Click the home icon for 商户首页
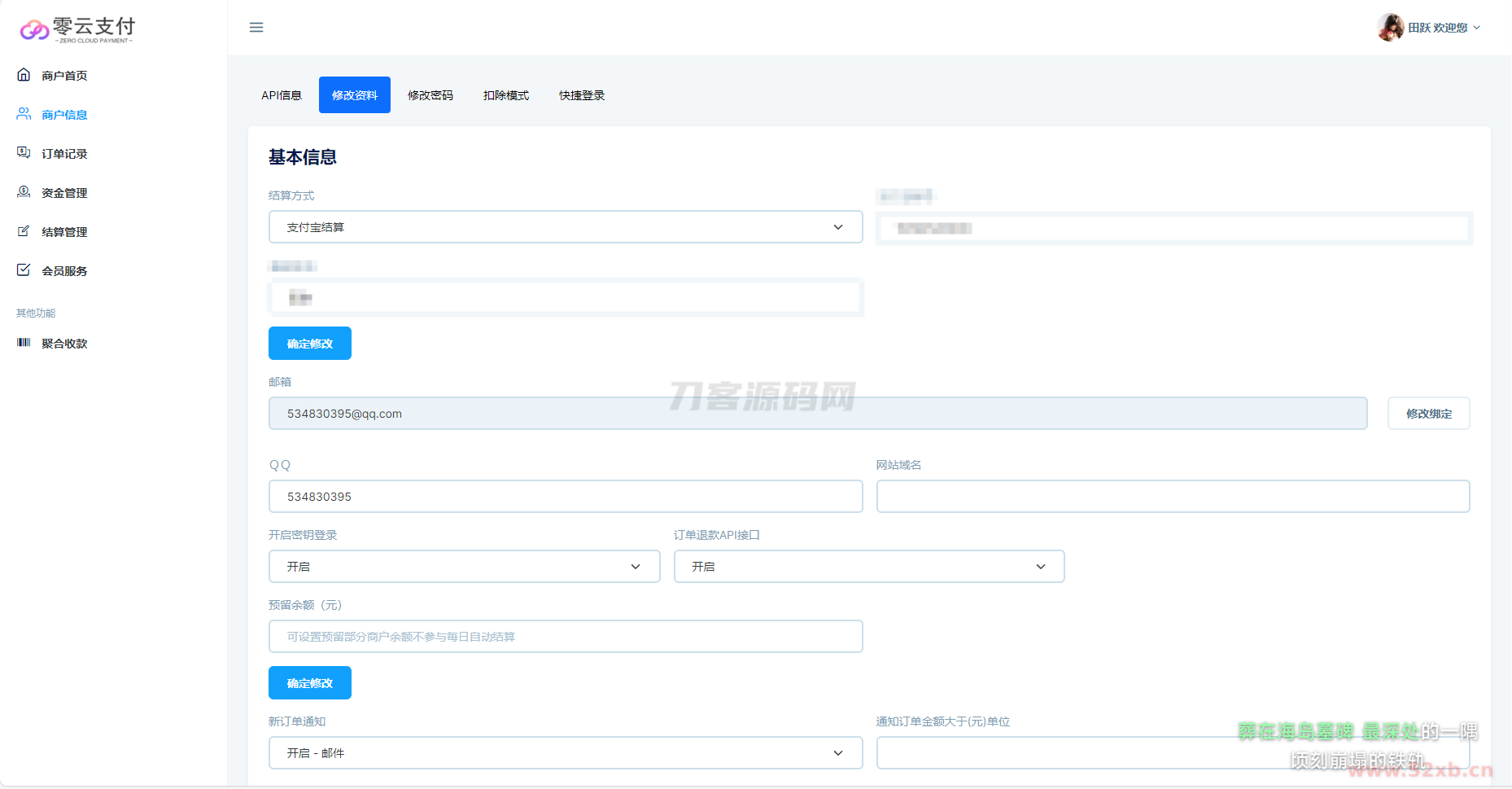 click(24, 75)
